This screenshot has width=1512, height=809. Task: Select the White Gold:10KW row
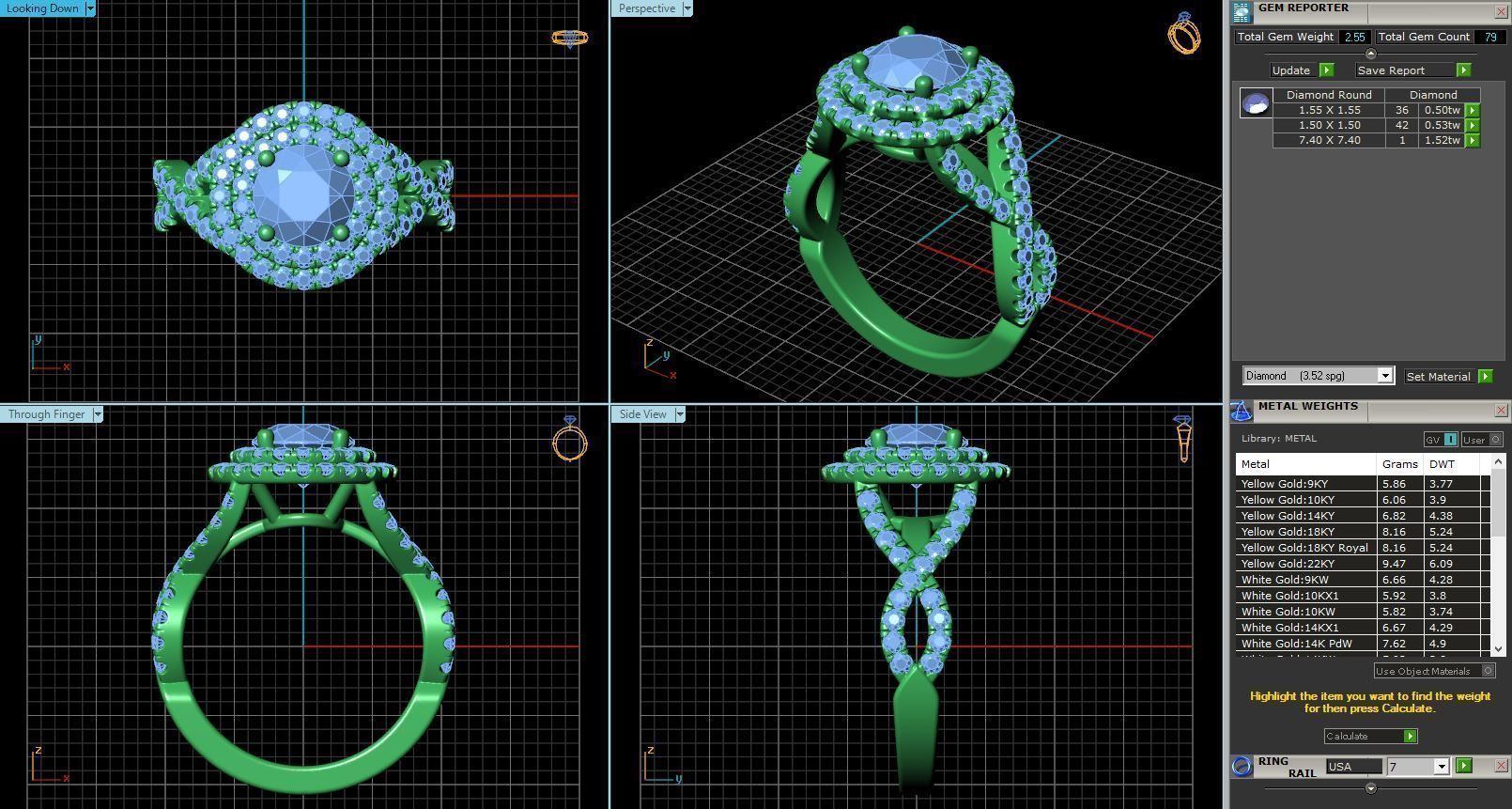coord(1363,612)
